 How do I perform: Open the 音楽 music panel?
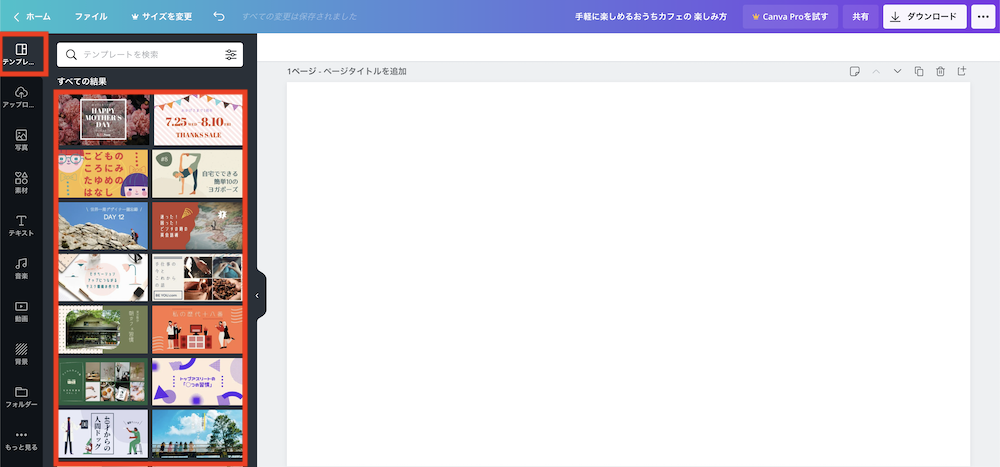(21, 268)
